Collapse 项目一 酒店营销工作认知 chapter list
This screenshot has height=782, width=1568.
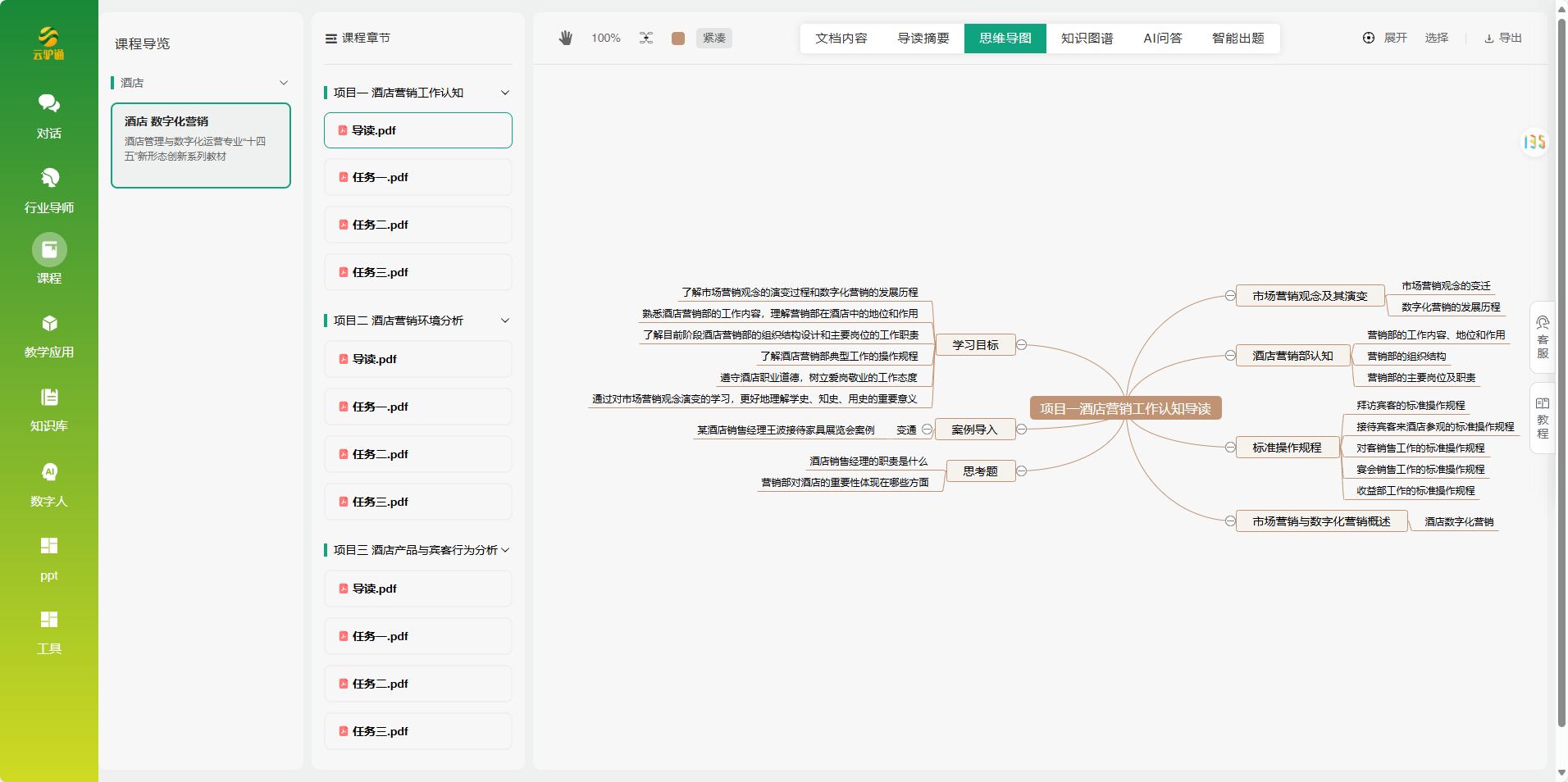click(505, 93)
